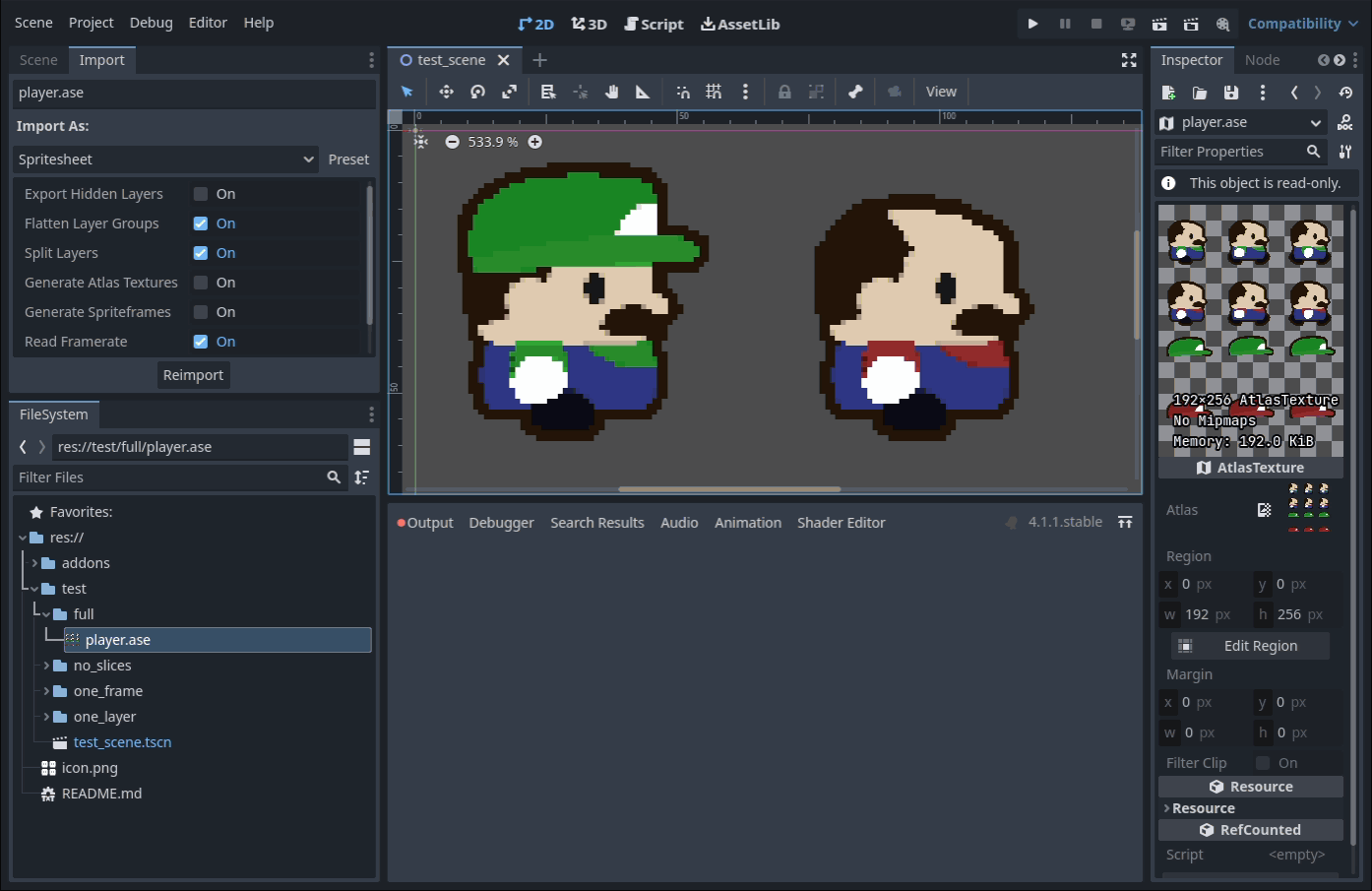The height and width of the screenshot is (891, 1372).
Task: Sort files icon in FileSystem
Action: (x=362, y=477)
